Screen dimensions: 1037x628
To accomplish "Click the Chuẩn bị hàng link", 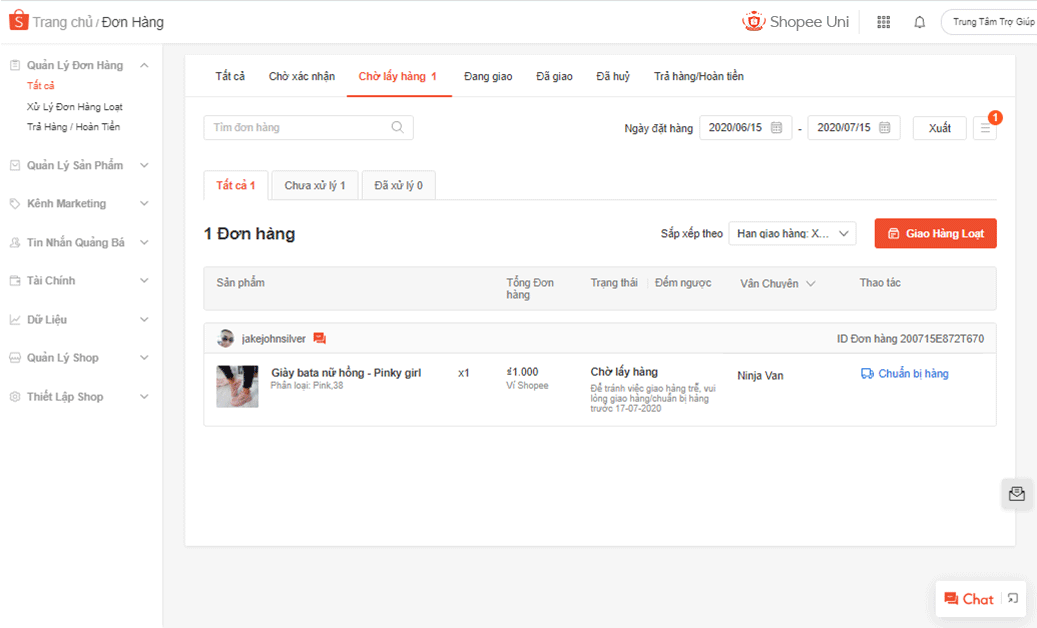I will point(904,374).
